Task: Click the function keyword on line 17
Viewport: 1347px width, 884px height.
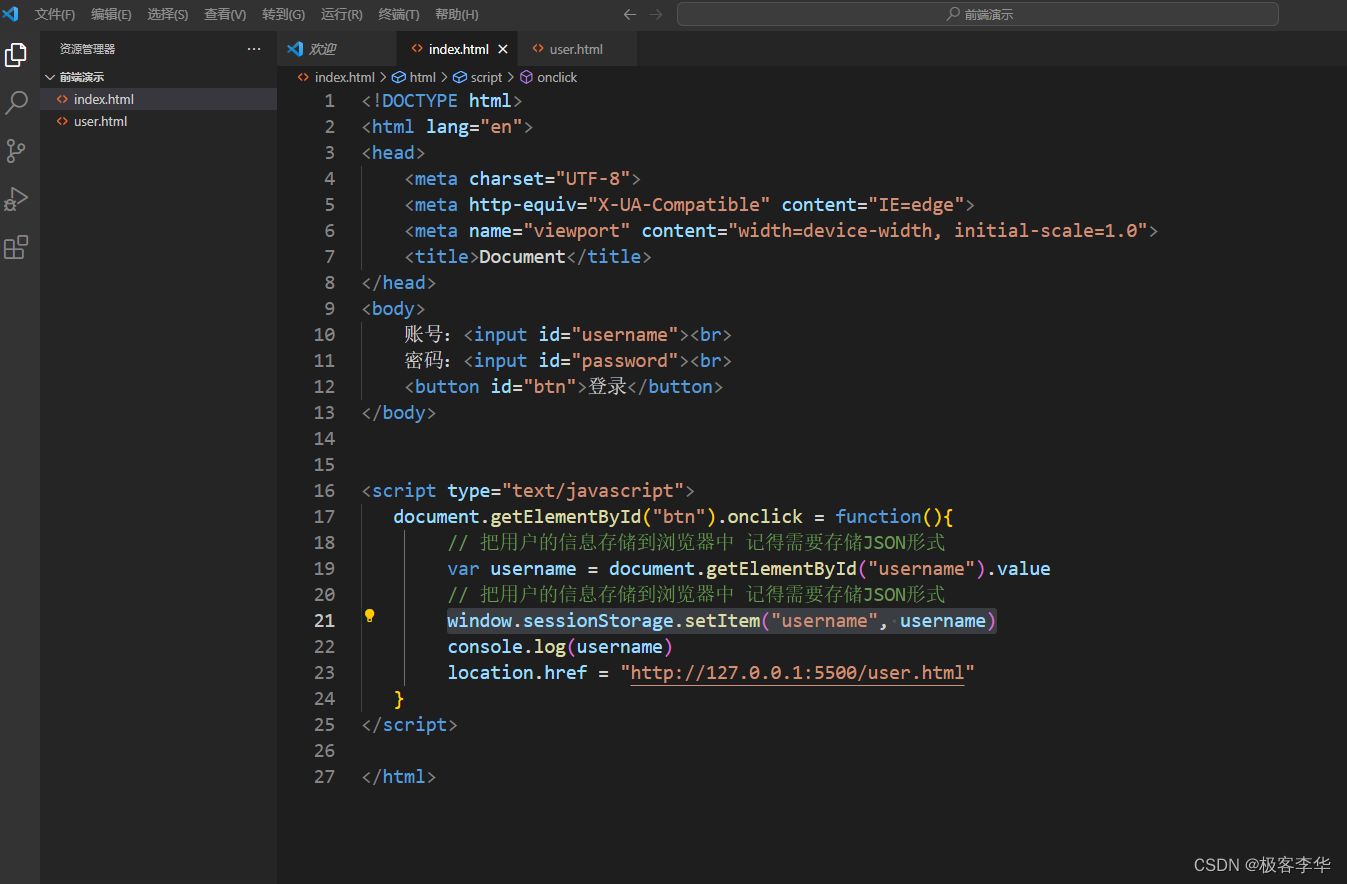Action: (x=878, y=516)
